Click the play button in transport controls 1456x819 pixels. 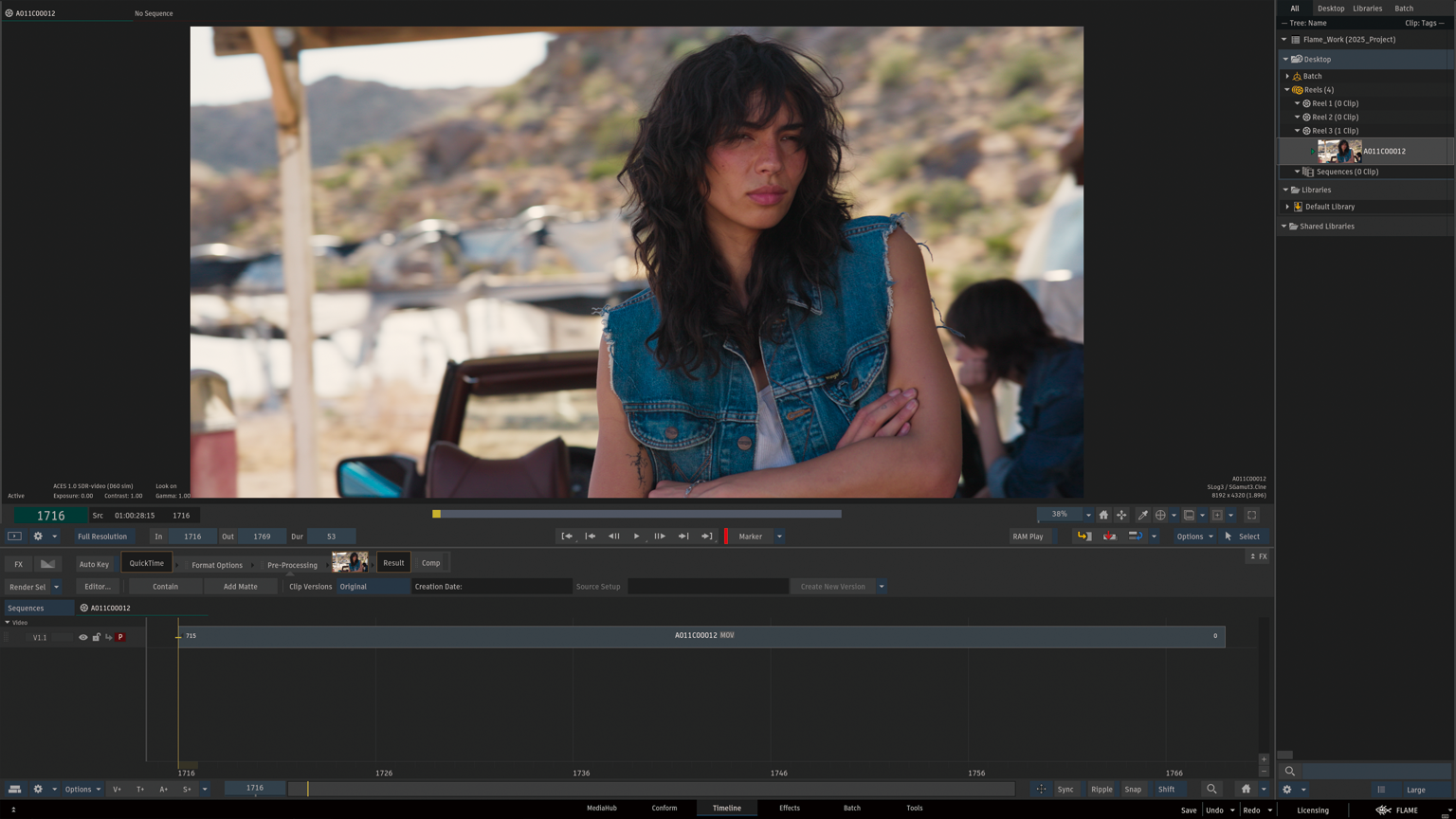[636, 537]
